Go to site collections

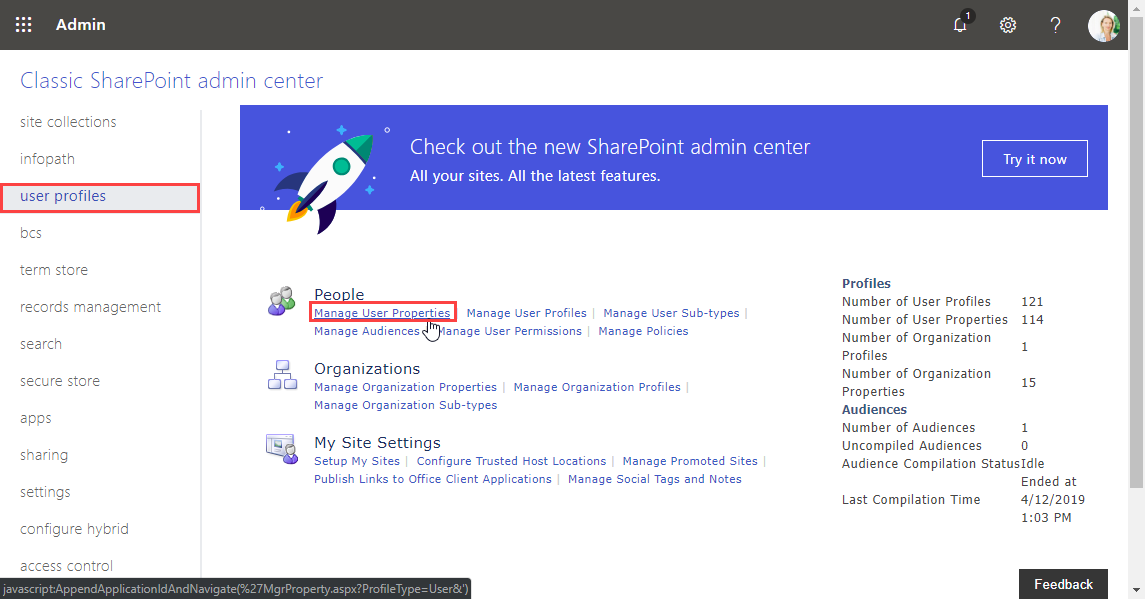tap(68, 122)
